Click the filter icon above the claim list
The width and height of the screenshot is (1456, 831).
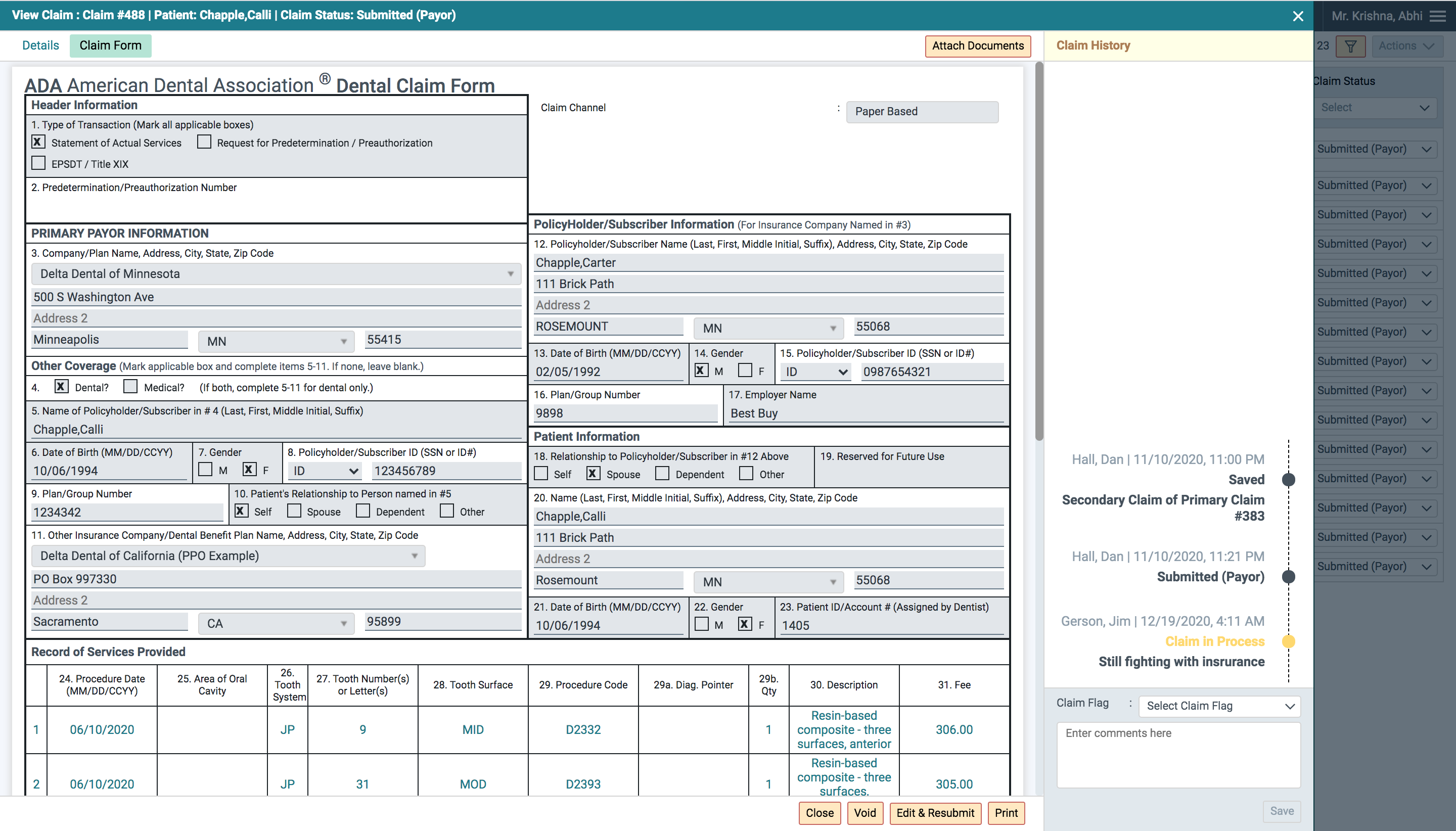point(1351,46)
